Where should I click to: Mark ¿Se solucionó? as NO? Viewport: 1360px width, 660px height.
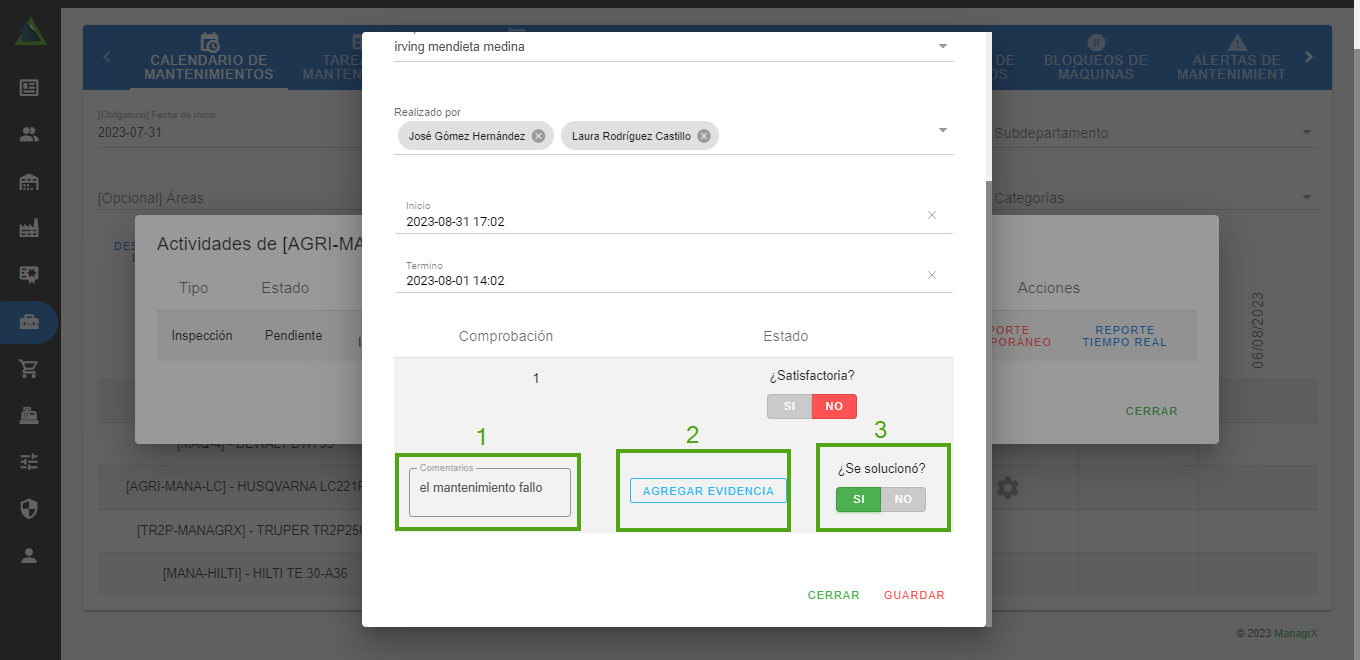(x=903, y=499)
